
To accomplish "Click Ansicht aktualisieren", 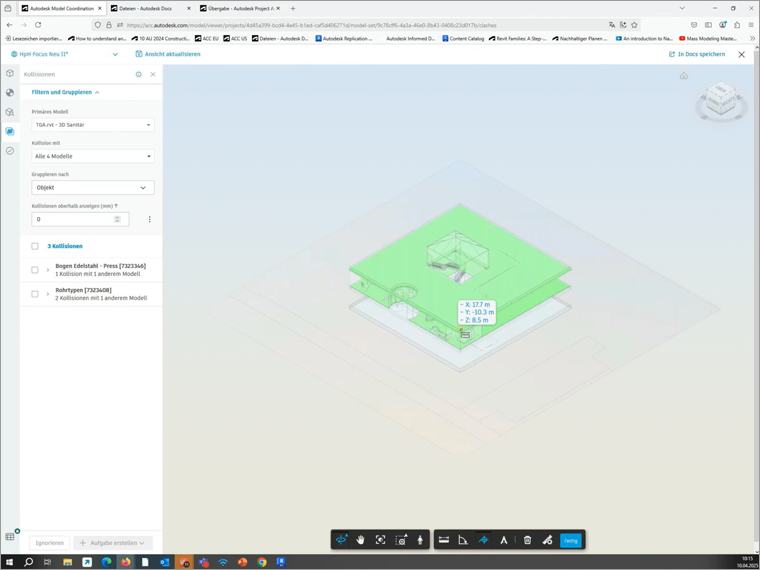I will coord(168,54).
